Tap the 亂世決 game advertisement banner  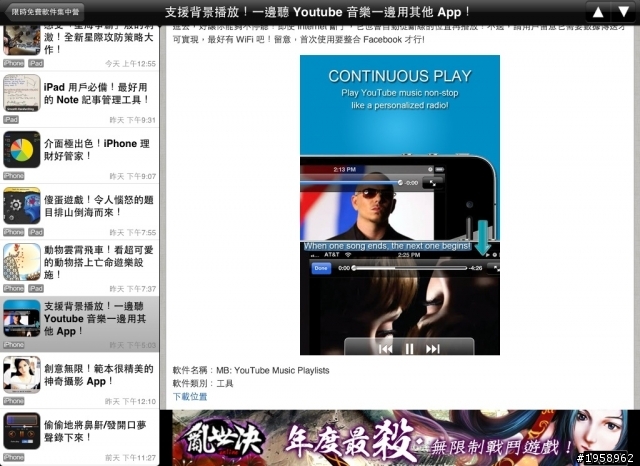[400, 438]
